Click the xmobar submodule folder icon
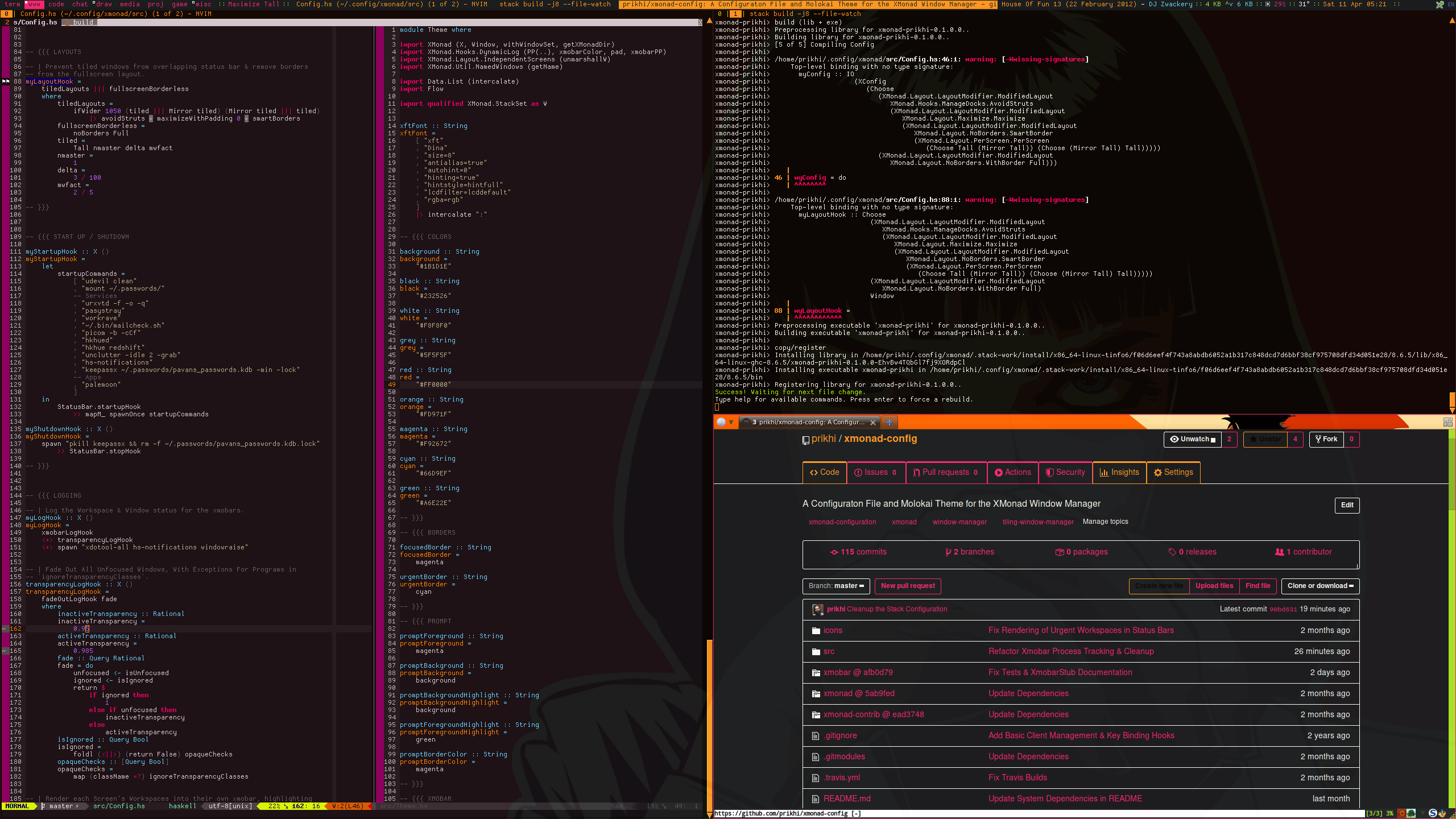Screen dimensions: 1456x819 816,673
